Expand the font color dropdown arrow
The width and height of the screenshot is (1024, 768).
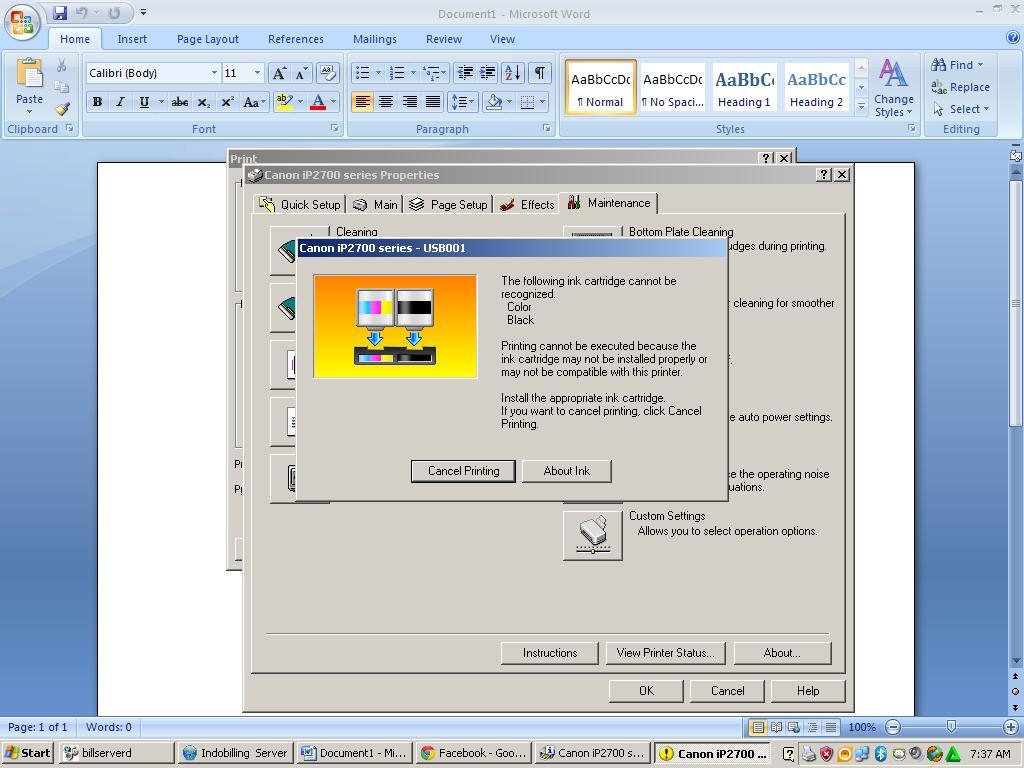click(x=333, y=102)
